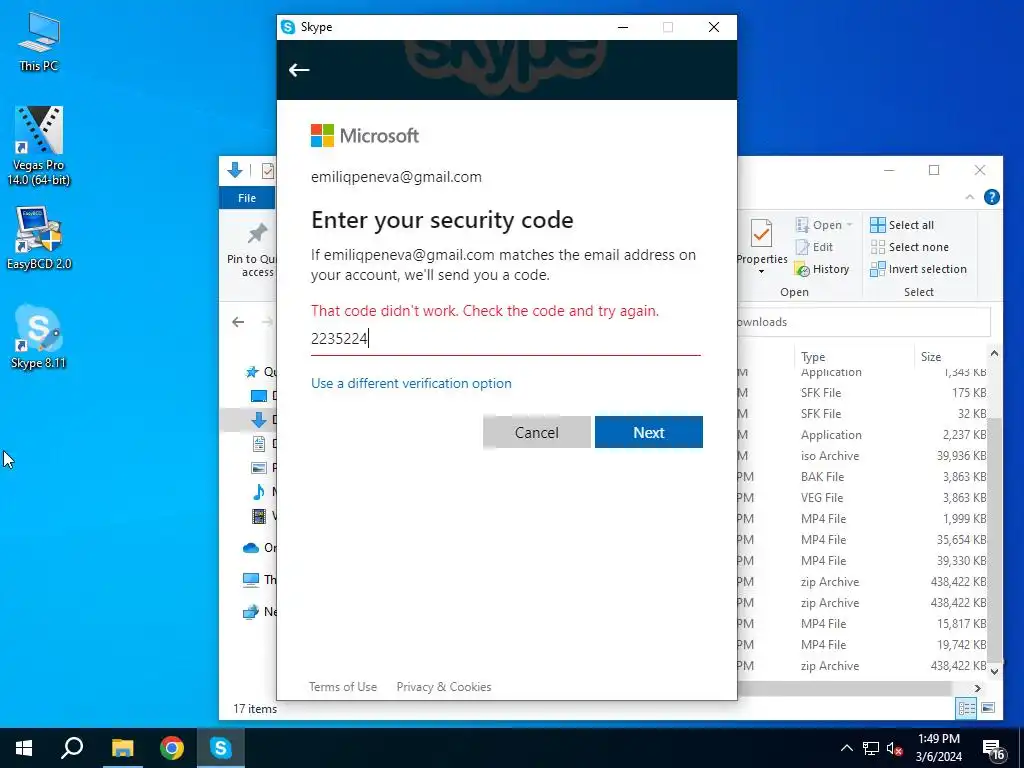
Task: Select Documents icon in navigation pane
Action: tap(259, 444)
